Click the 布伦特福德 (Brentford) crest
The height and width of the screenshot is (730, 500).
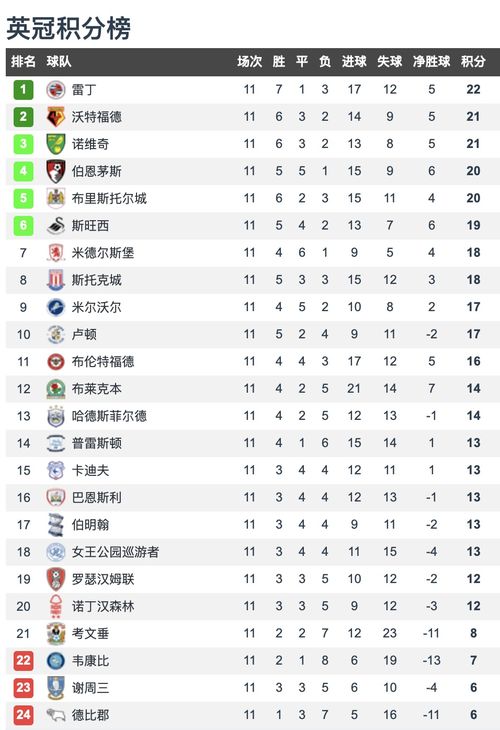(x=56, y=362)
